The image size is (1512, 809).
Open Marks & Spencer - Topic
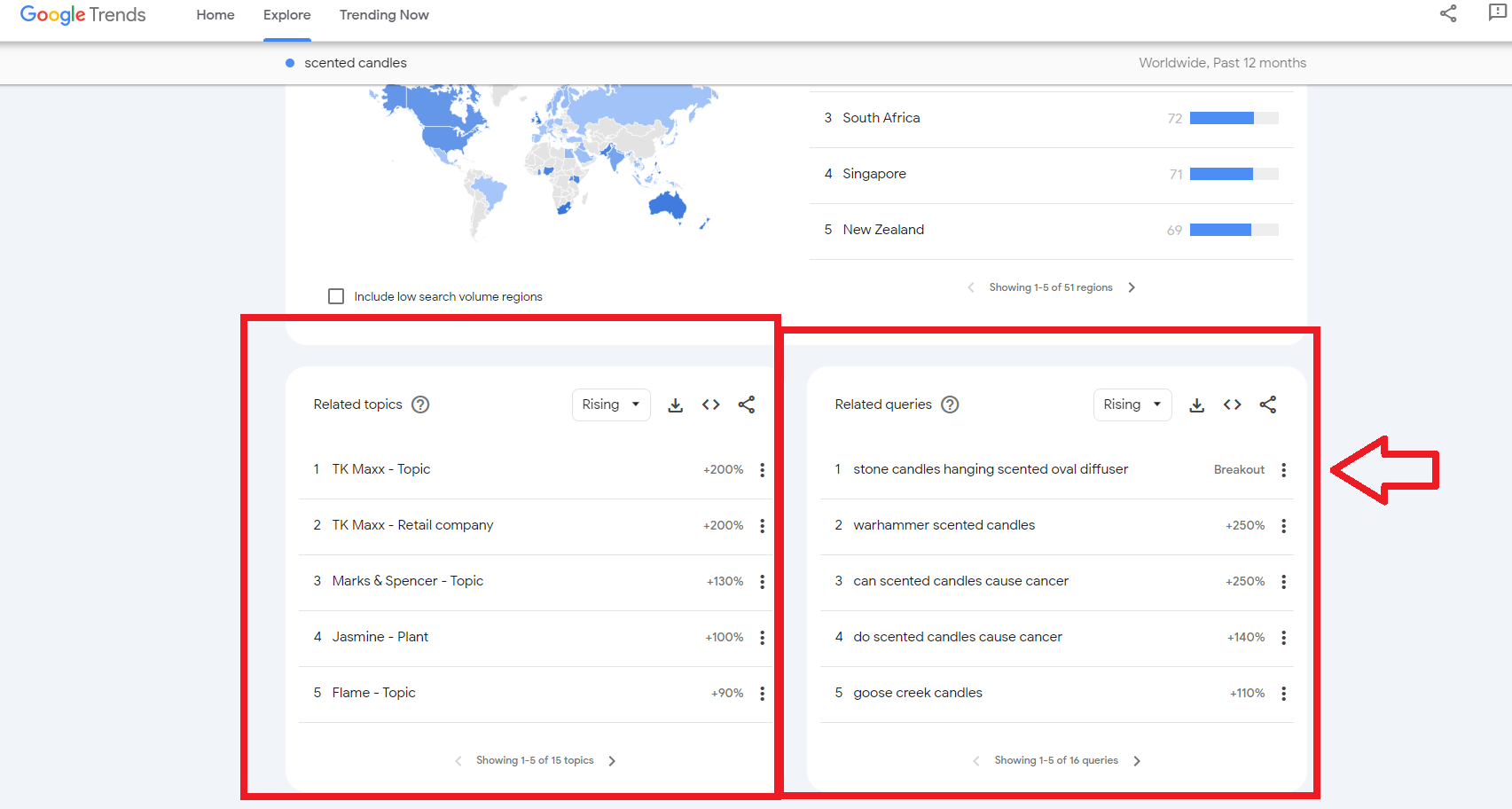pos(408,581)
